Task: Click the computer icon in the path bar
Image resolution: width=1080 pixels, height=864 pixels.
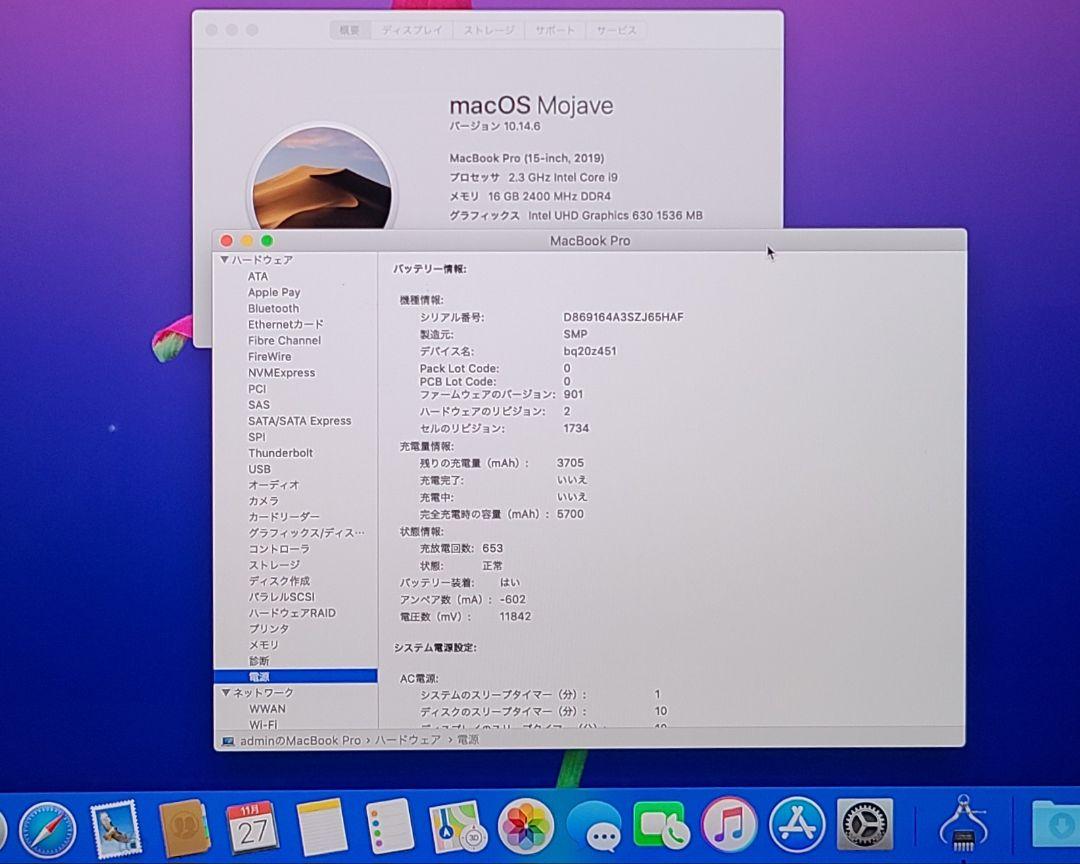Action: tap(227, 741)
